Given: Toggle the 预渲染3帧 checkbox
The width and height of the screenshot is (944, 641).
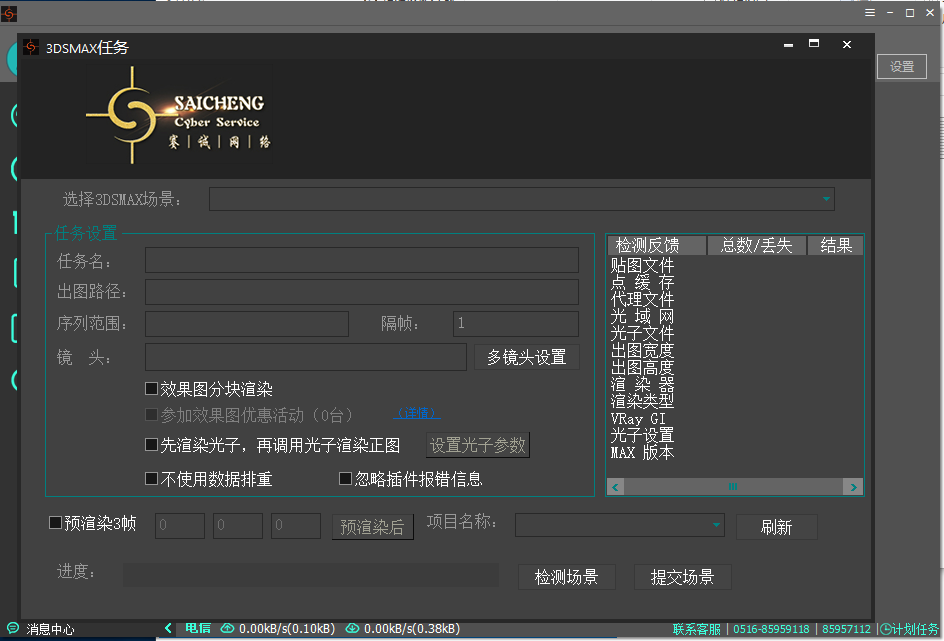Looking at the screenshot, I should tap(56, 522).
